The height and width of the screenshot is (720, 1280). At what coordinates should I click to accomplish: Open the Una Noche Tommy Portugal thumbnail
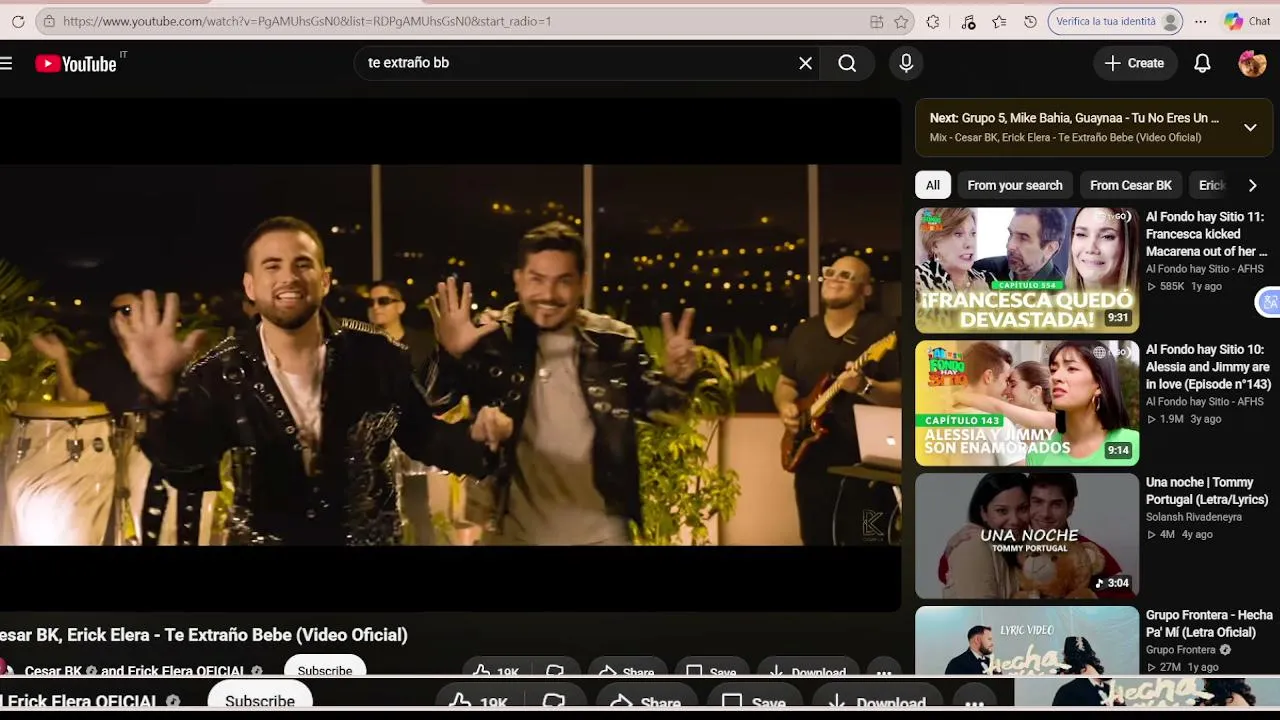pos(1027,536)
